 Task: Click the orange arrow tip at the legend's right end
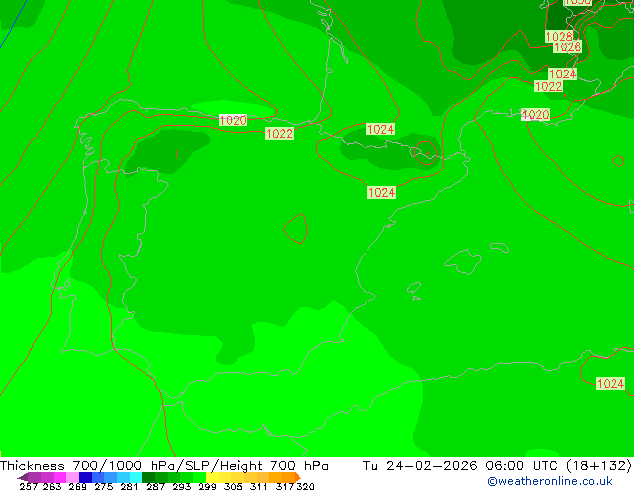point(298,477)
